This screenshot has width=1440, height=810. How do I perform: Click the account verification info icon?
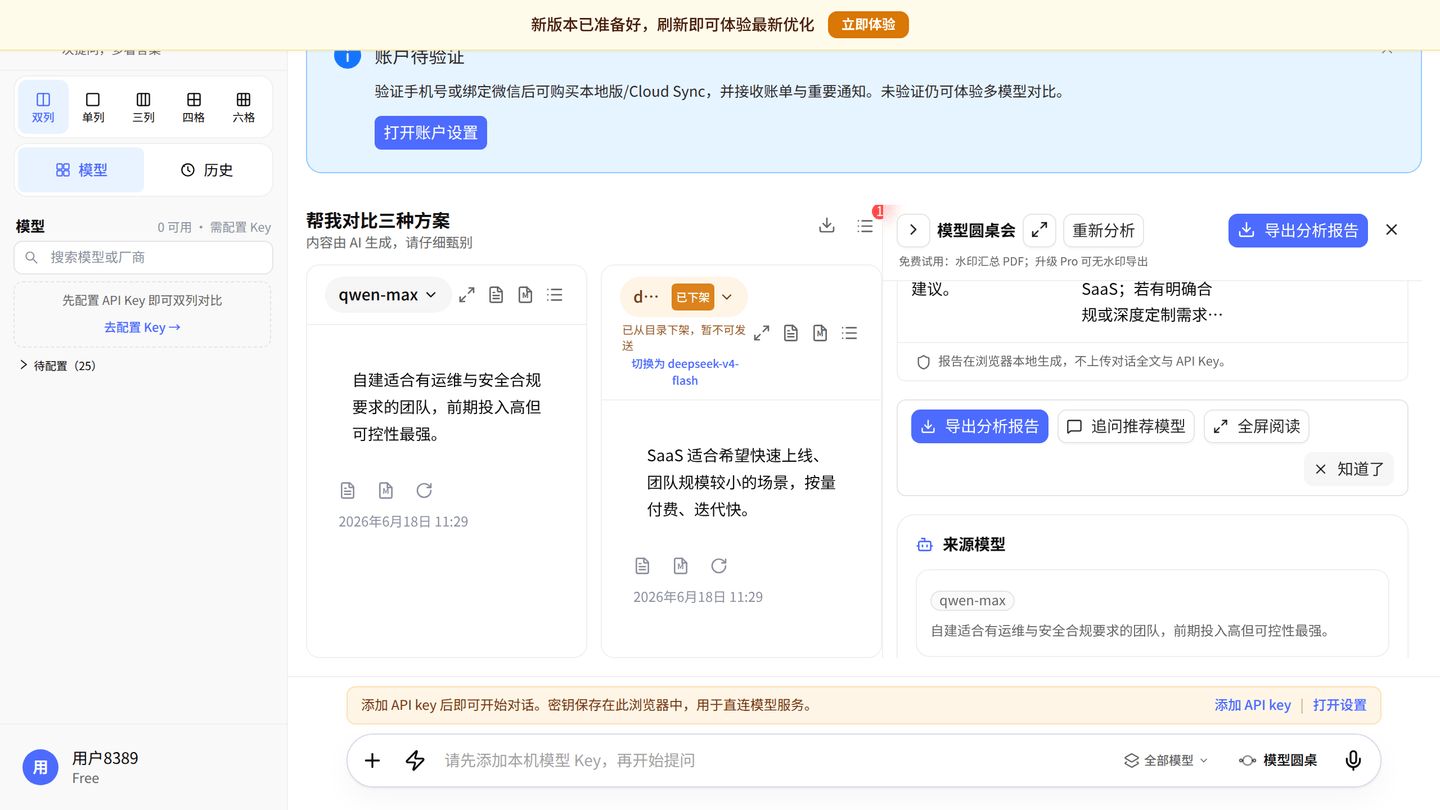pyautogui.click(x=347, y=57)
